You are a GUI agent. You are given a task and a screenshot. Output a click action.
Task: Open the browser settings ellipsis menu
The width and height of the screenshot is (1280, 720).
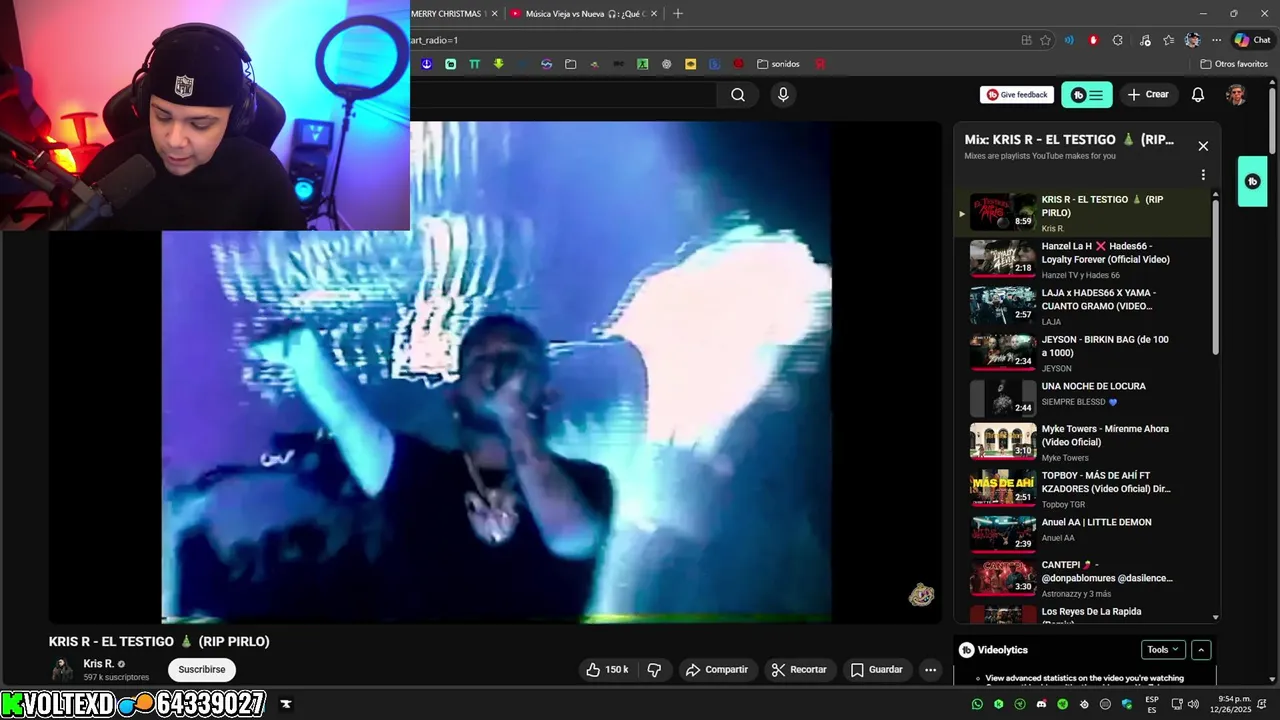pos(1216,40)
